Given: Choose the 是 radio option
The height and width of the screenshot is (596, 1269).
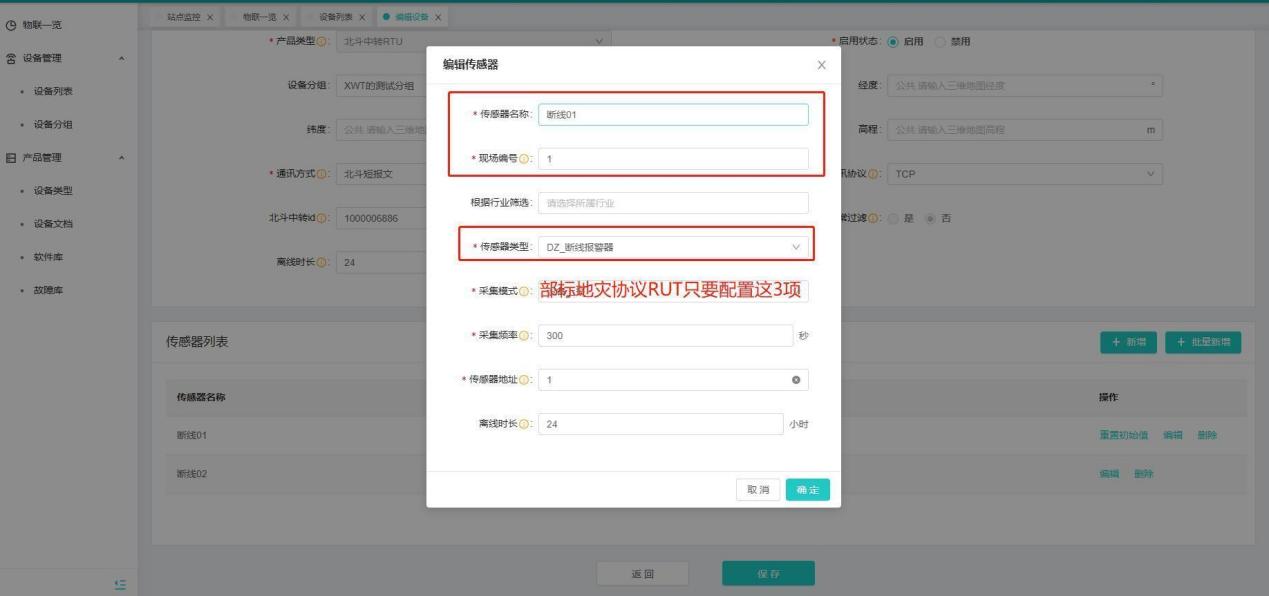Looking at the screenshot, I should click(x=894, y=219).
